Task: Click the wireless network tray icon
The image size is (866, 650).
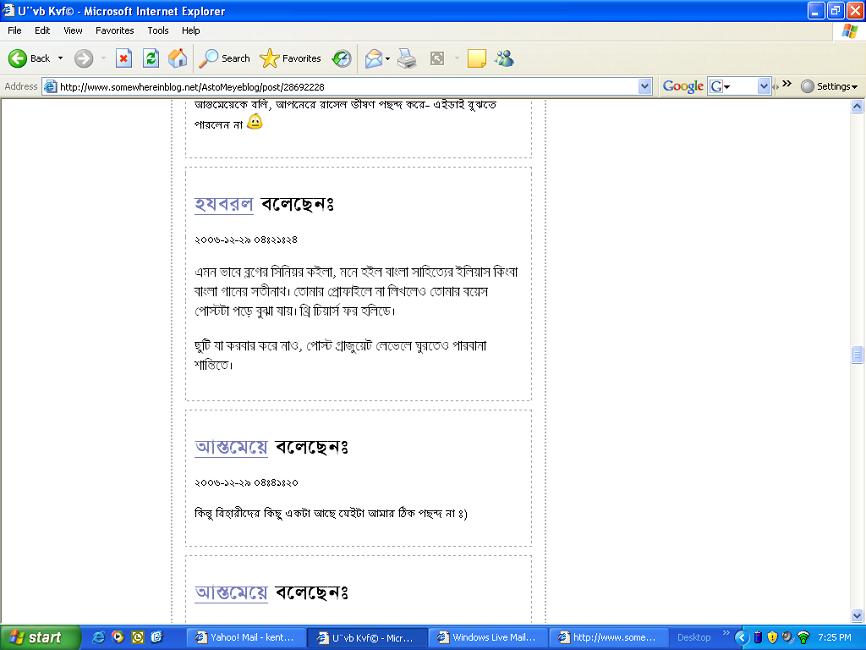Action: click(804, 637)
